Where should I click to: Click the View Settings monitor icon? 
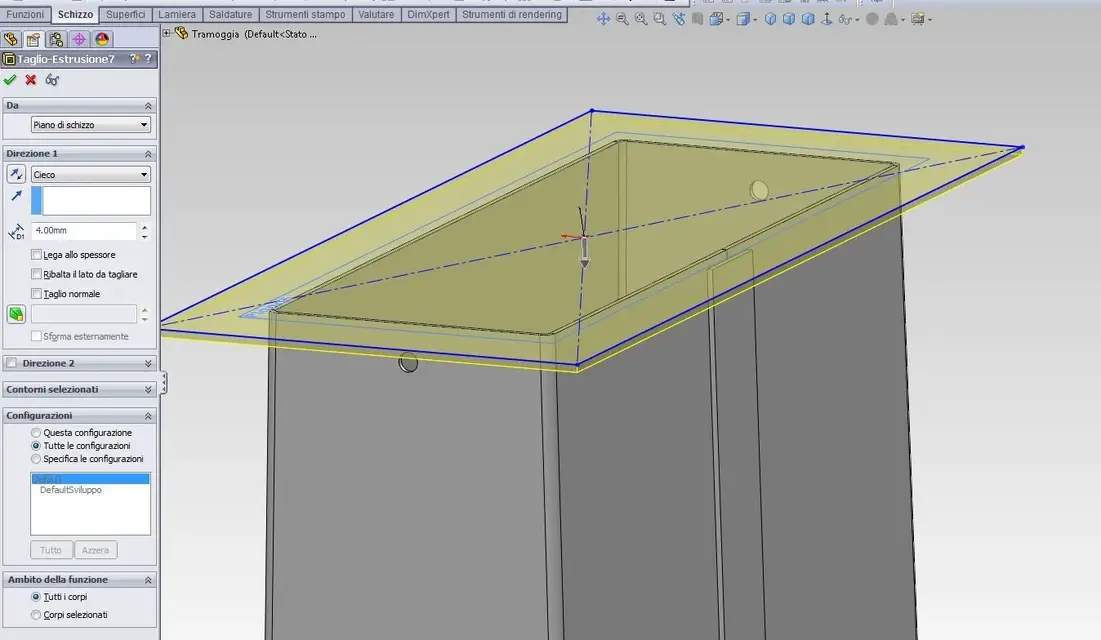[x=918, y=19]
